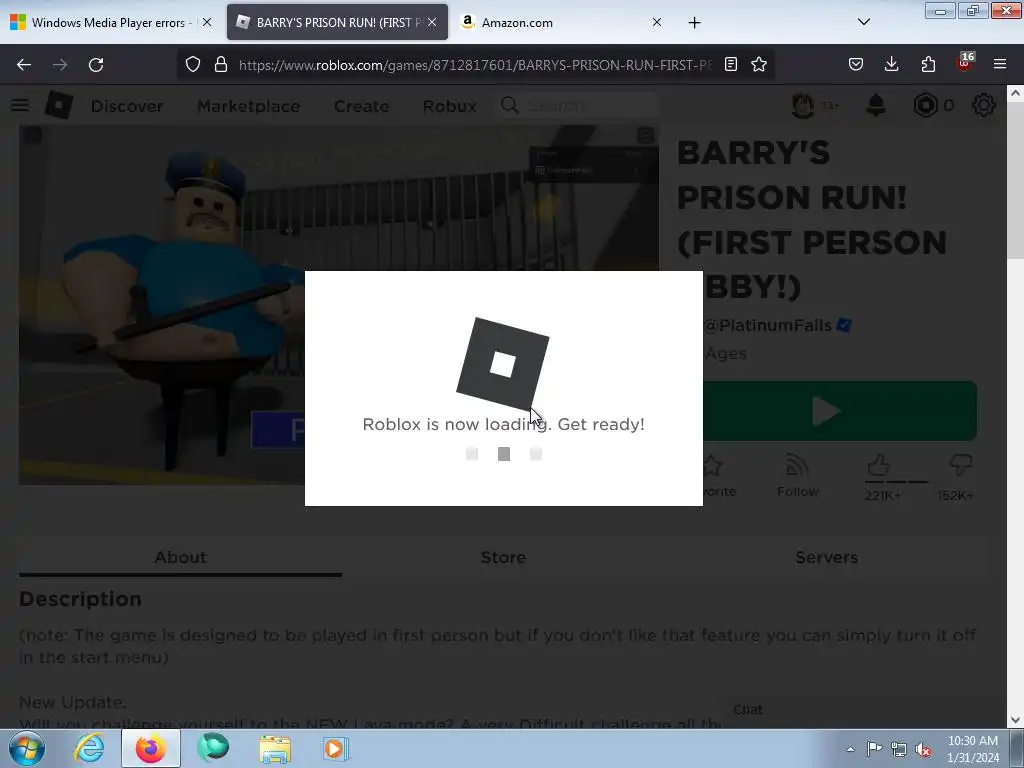Viewport: 1024px width, 768px height.
Task: Select the Servers tab
Action: click(827, 557)
